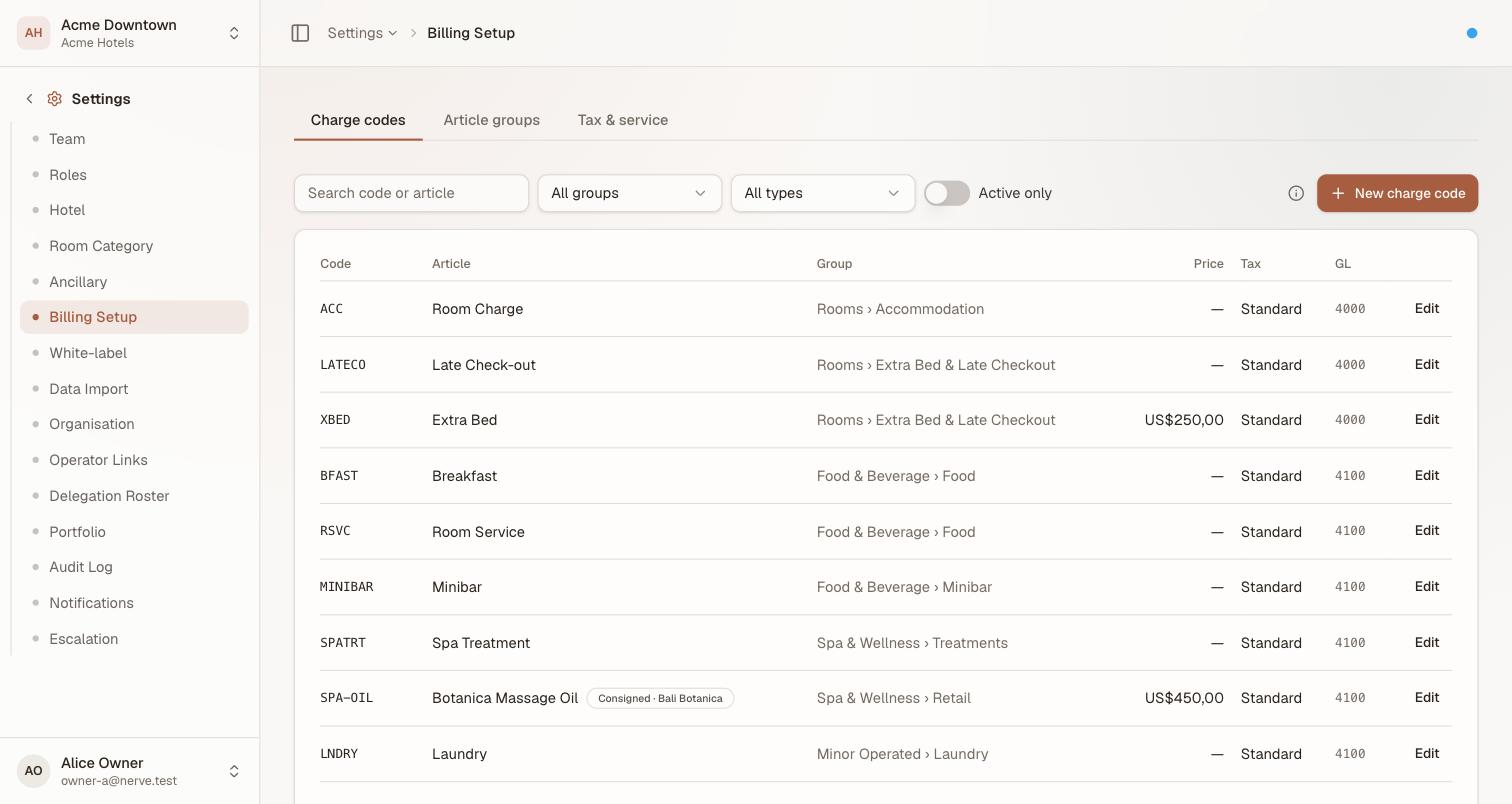Open the Settings breadcrumb dropdown
This screenshot has width=1512, height=804.
point(362,33)
